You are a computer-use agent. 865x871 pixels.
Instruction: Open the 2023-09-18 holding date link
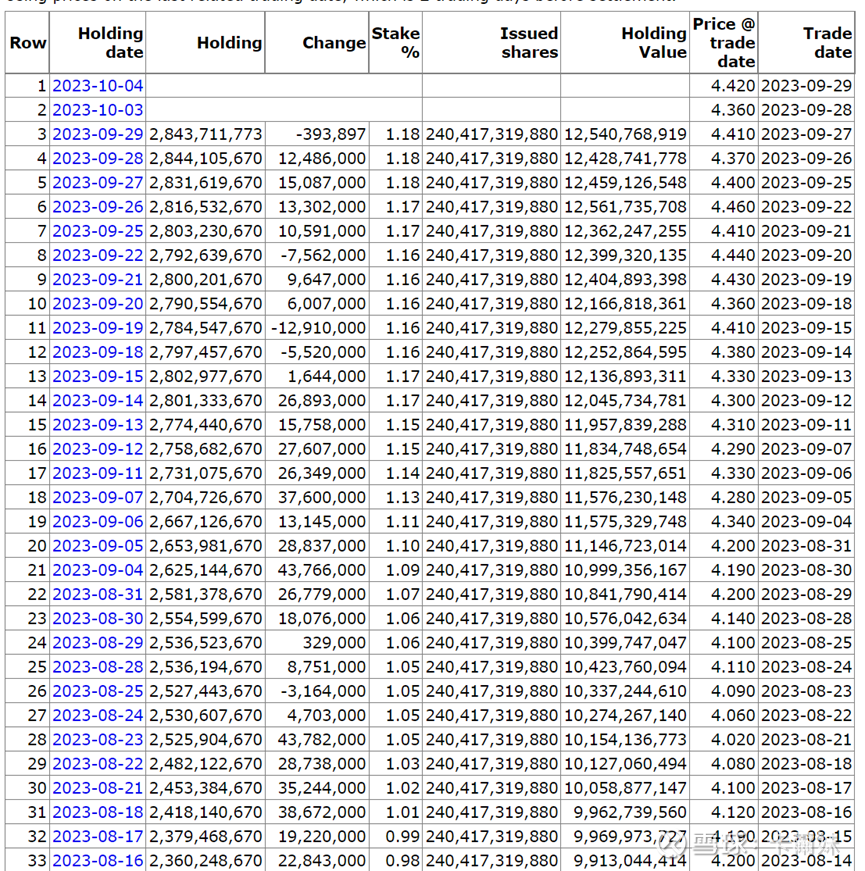(x=98, y=352)
